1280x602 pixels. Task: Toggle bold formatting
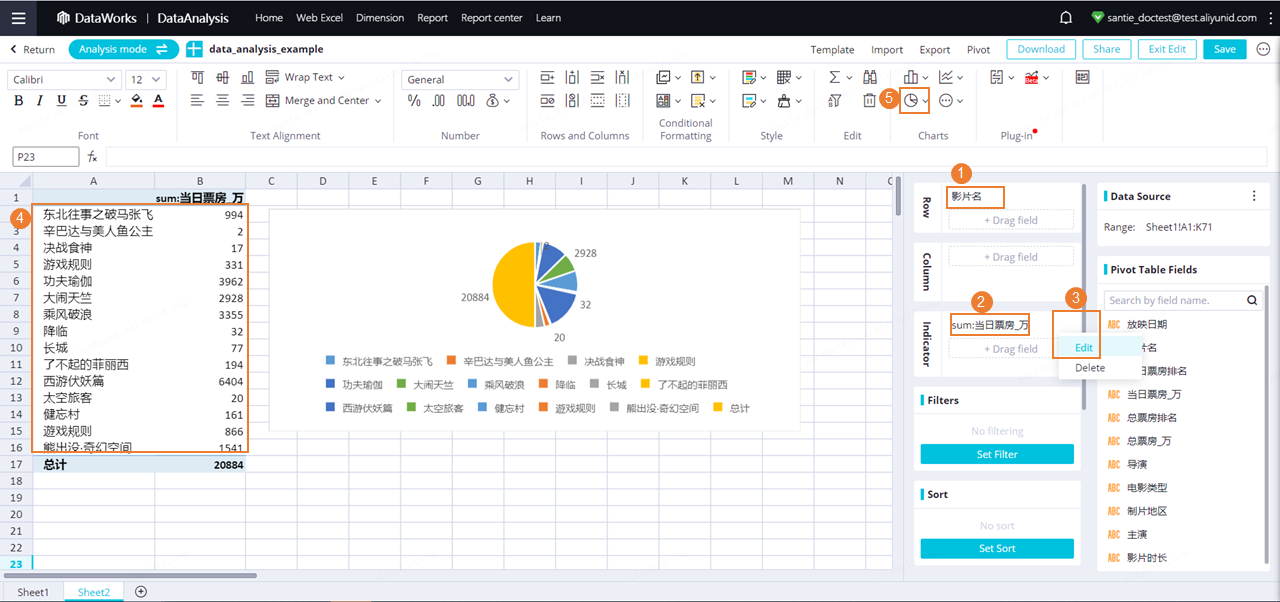tap(18, 100)
